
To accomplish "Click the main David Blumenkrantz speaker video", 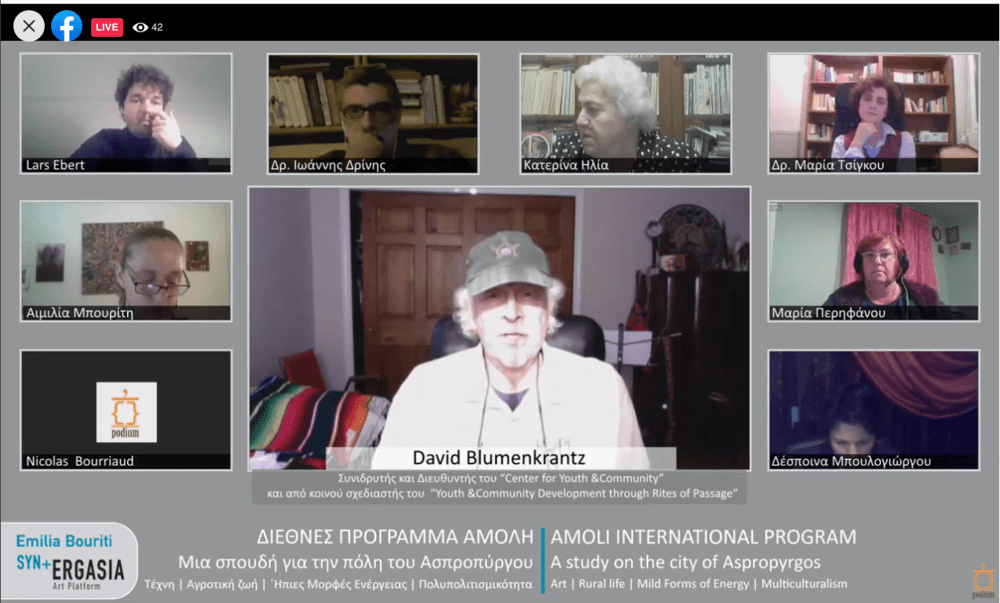I will pos(499,320).
